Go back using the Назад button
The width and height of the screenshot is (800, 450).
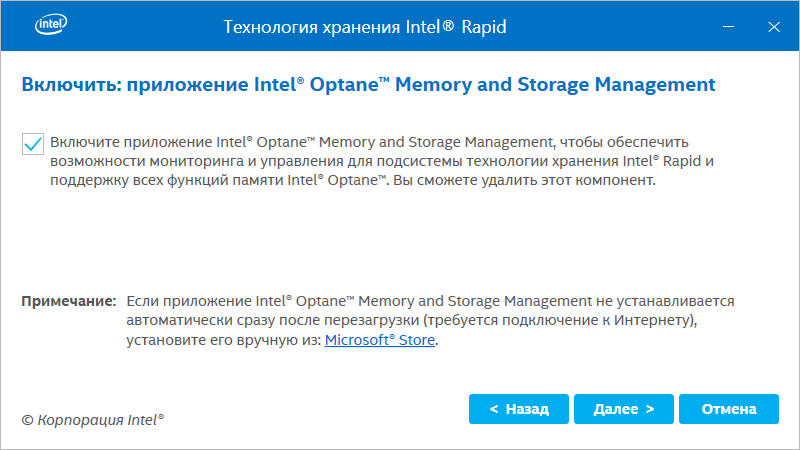[519, 409]
